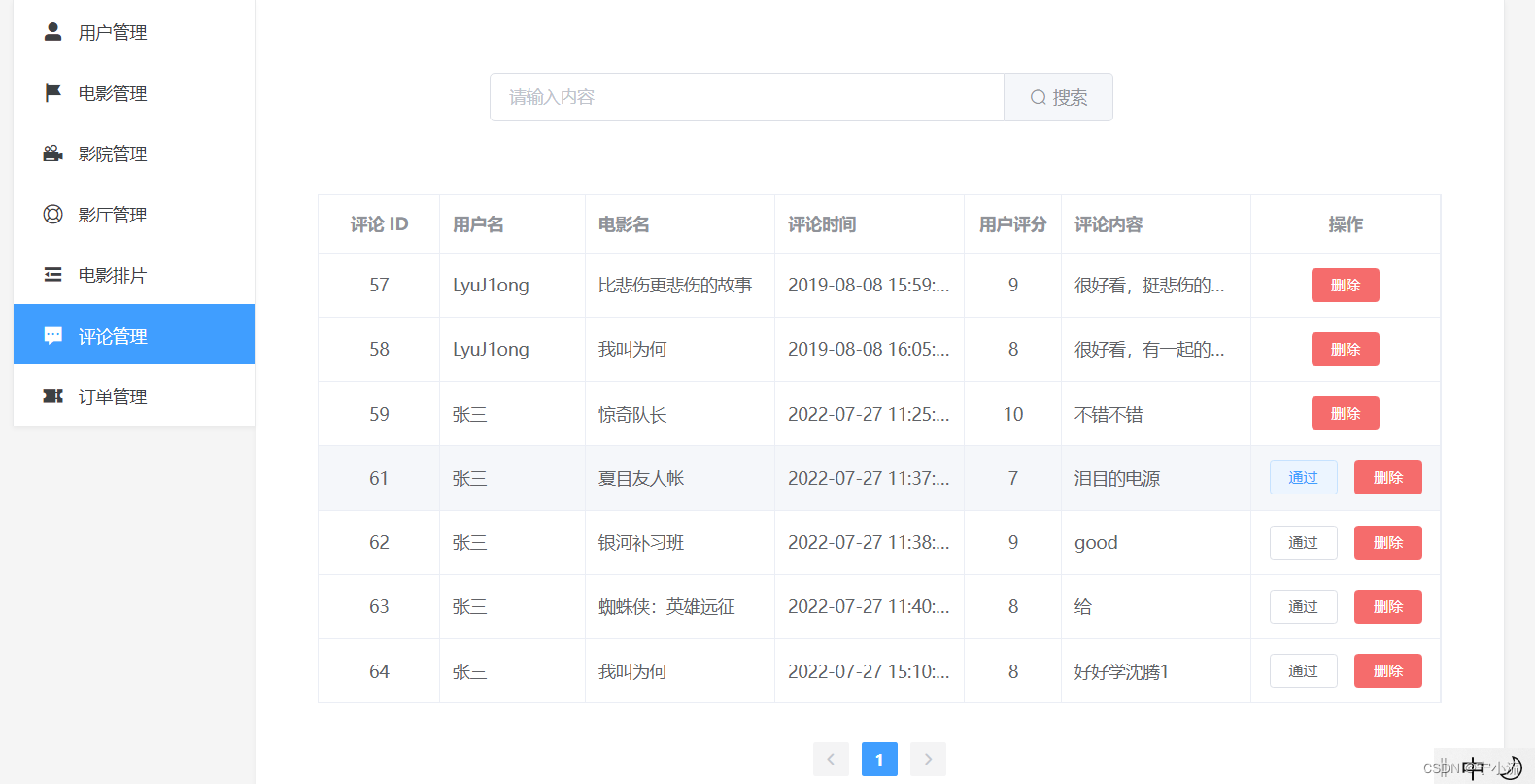Click comment content good
This screenshot has width=1535, height=784.
pyautogui.click(x=1096, y=542)
